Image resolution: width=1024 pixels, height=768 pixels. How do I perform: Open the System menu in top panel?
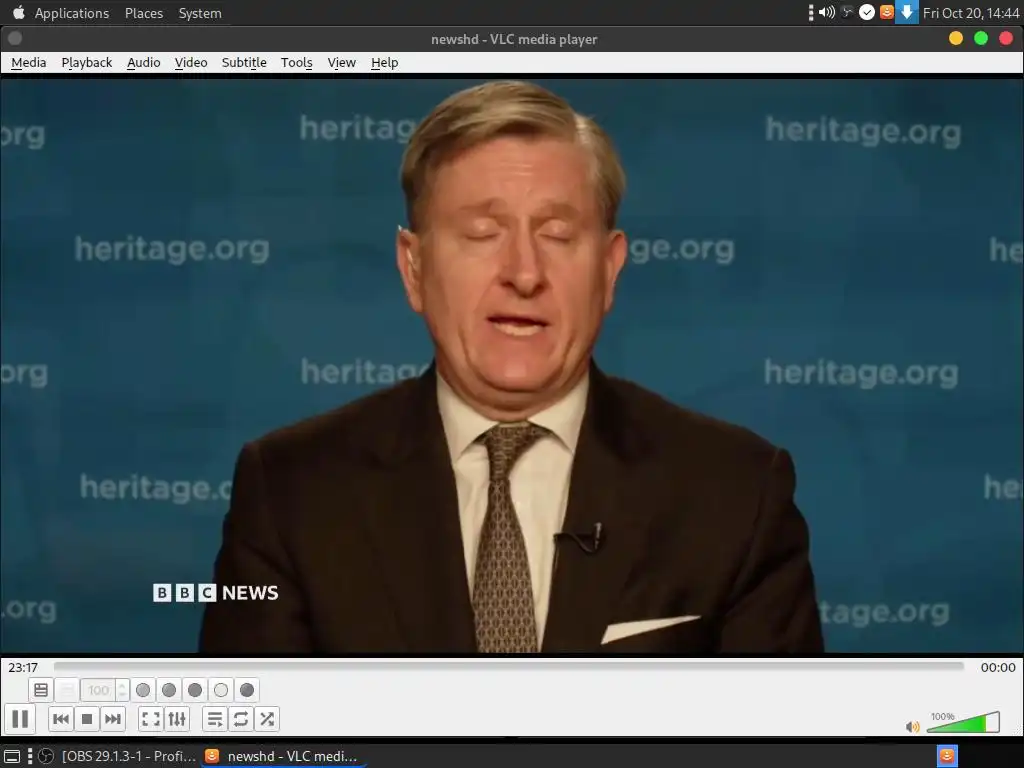point(200,13)
